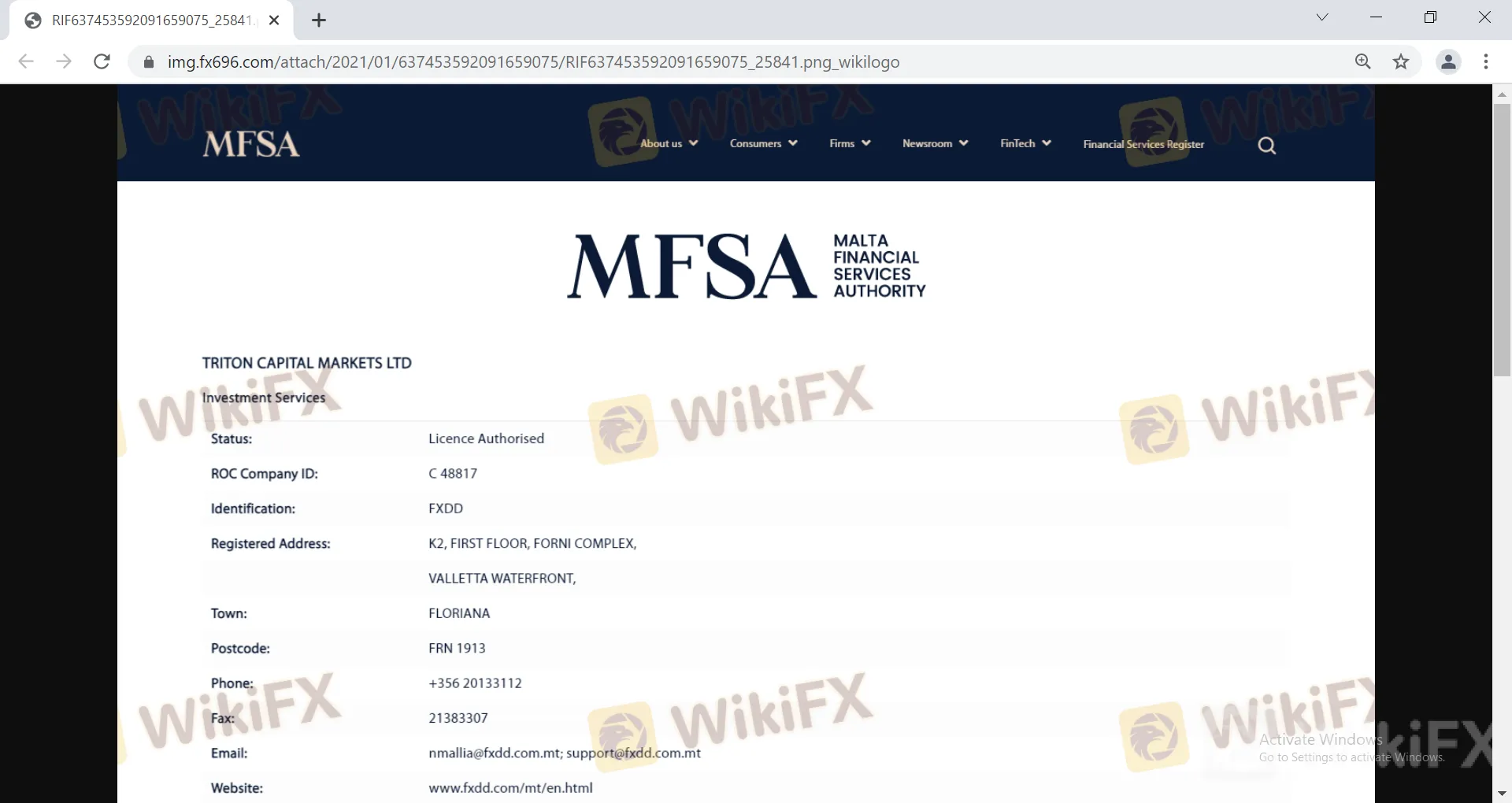
Task: Click the MFSA search magnifier icon
Action: coord(1267,146)
